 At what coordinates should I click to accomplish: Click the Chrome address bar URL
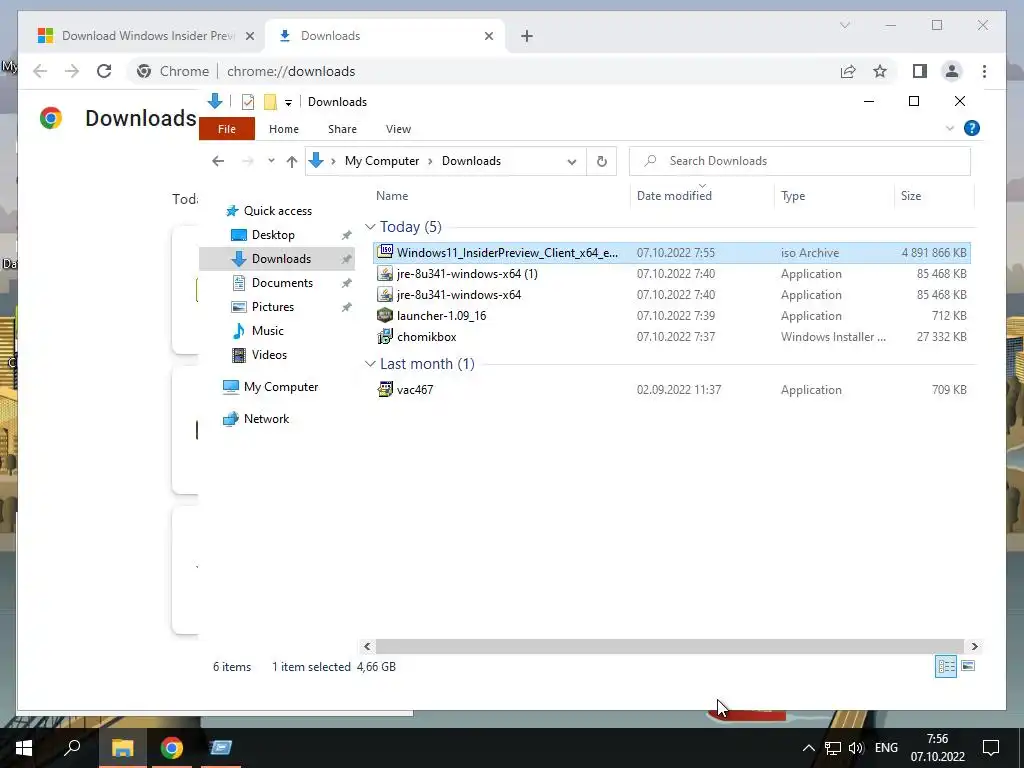[x=291, y=71]
